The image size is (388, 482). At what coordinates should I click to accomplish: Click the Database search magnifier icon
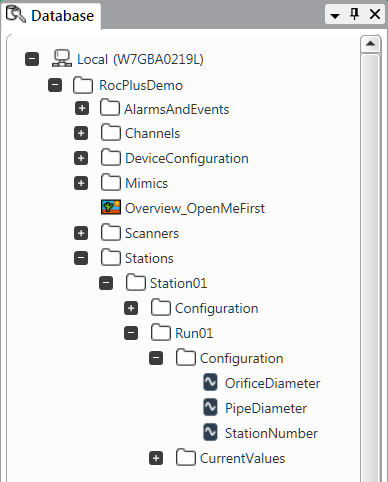pos(15,14)
